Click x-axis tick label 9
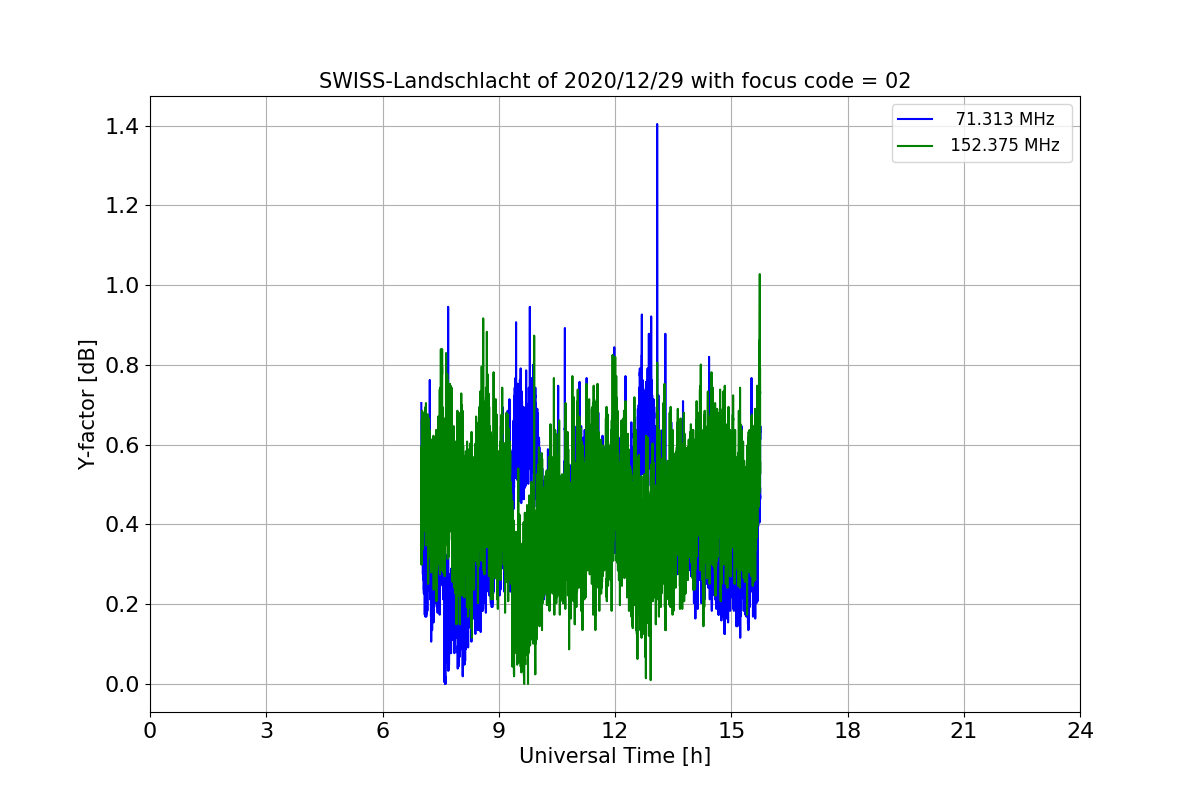Screen dimensions: 1200x800 click(499, 731)
